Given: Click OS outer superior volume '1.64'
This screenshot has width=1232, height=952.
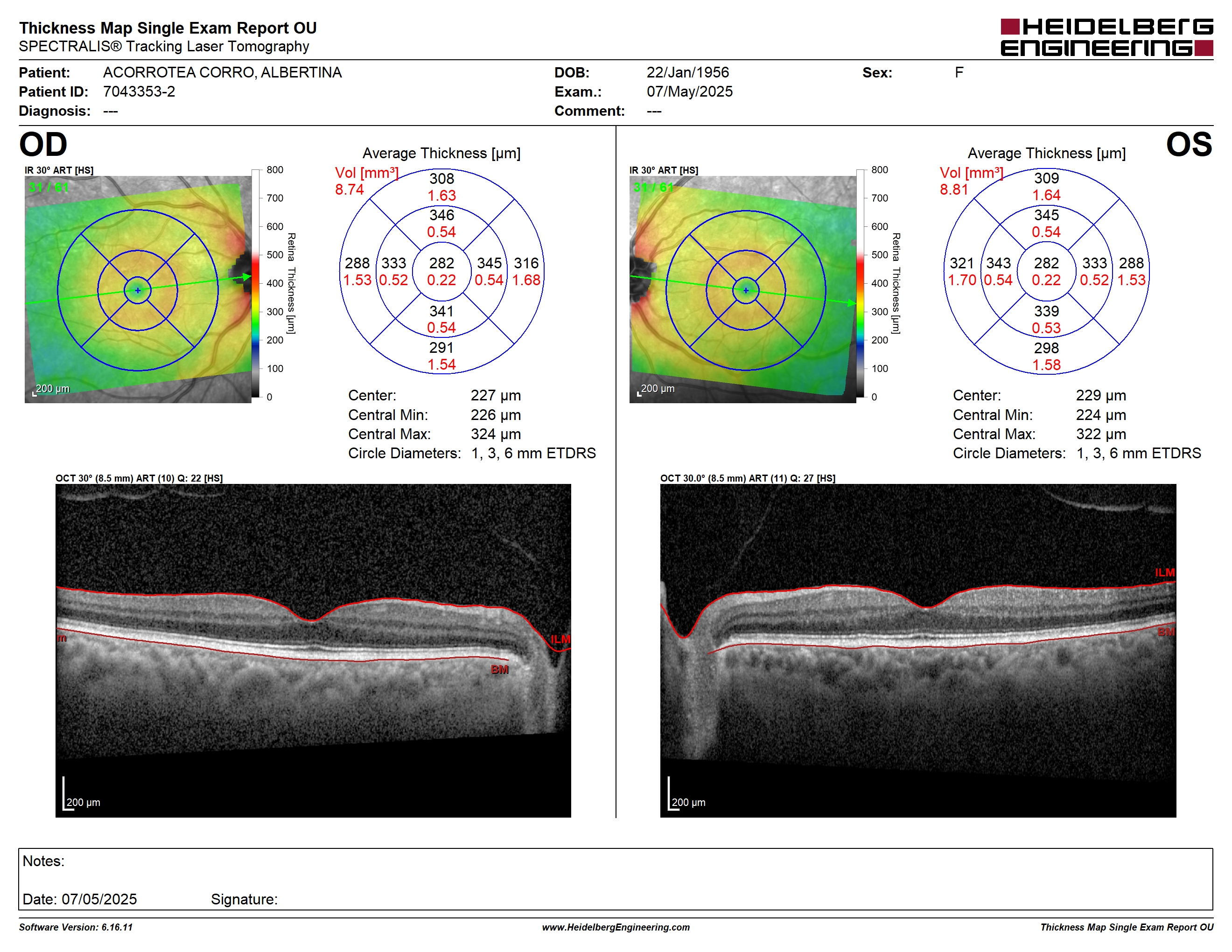Looking at the screenshot, I should tap(1046, 195).
